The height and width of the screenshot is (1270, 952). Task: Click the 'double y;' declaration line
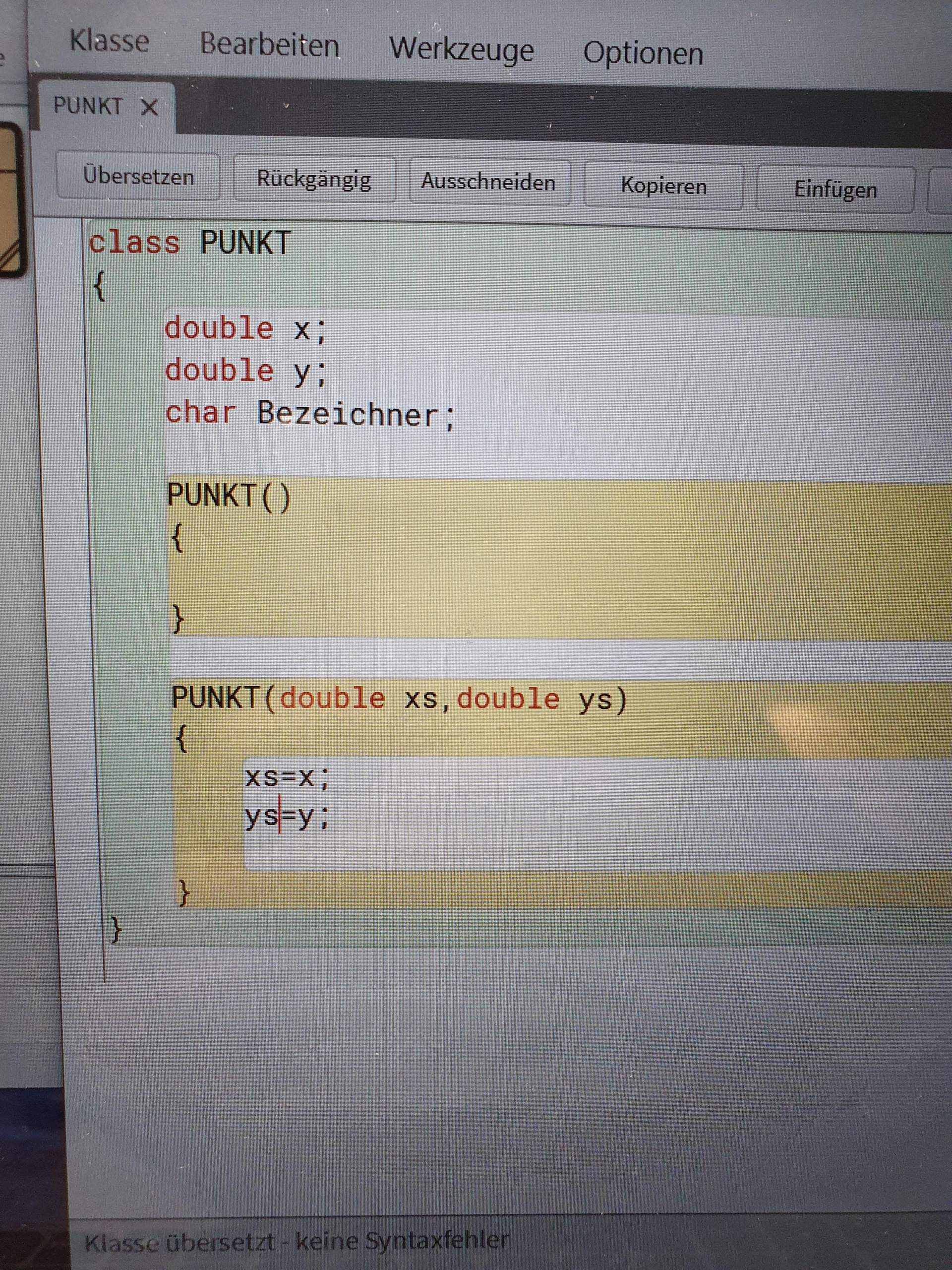pos(245,371)
